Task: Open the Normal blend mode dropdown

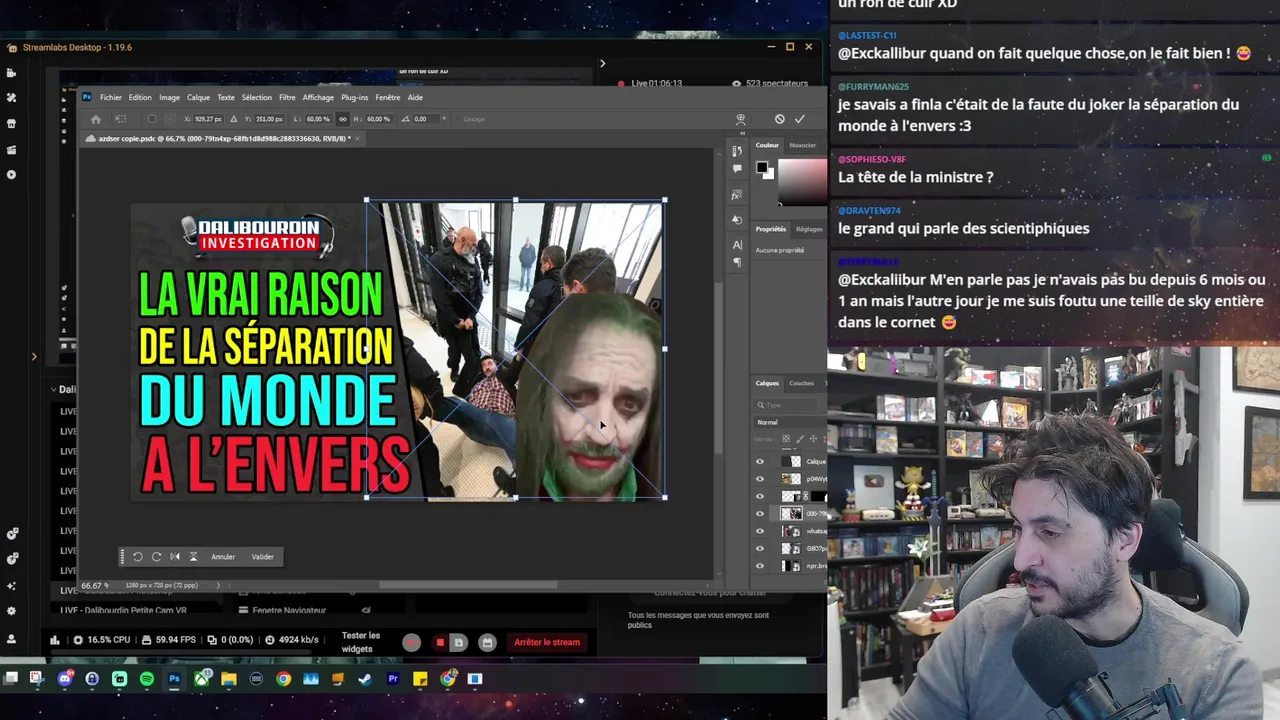Action: click(x=790, y=422)
